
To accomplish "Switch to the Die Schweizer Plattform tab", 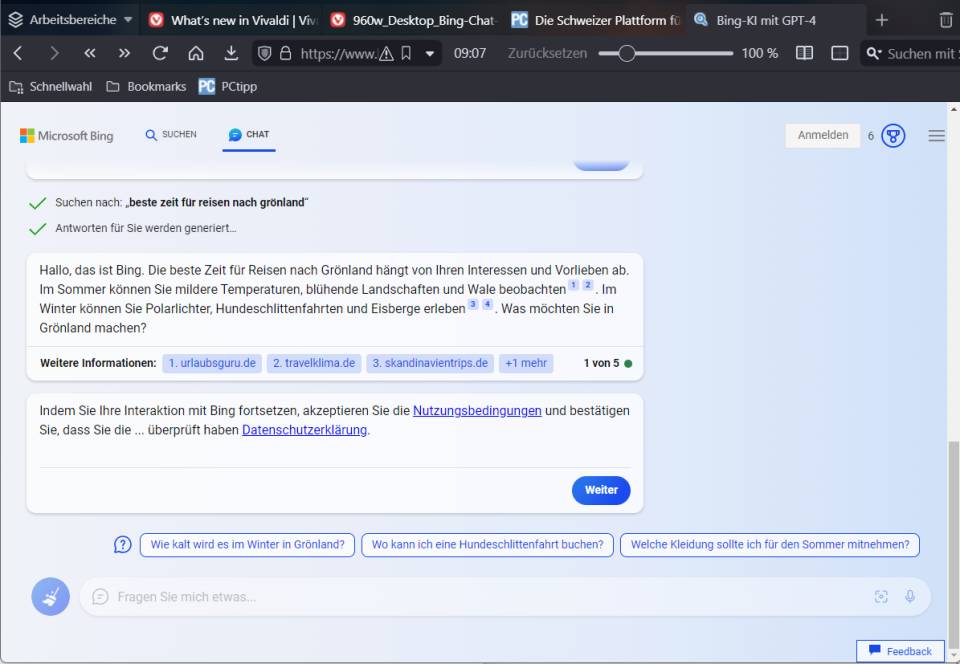I will point(596,20).
